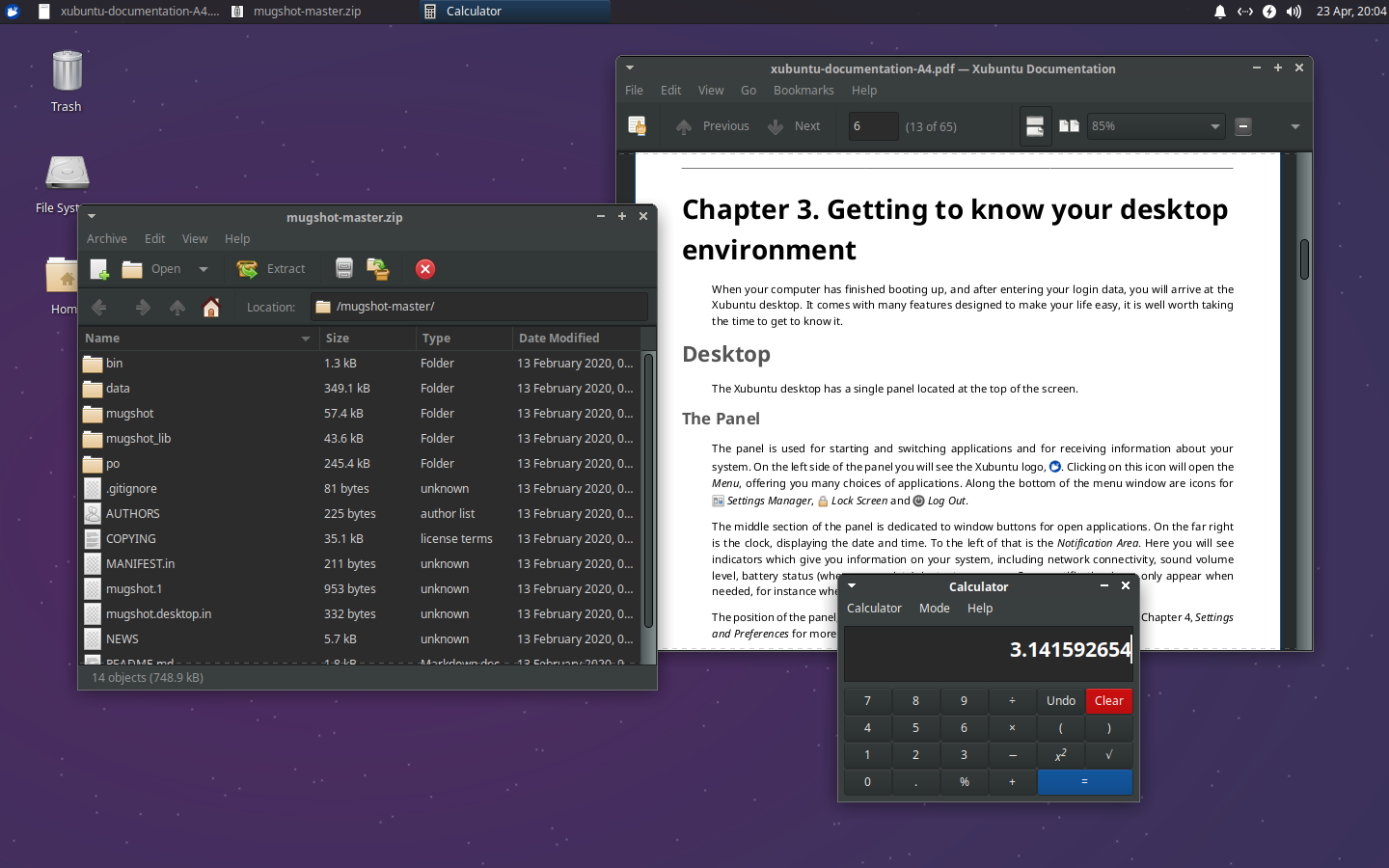The height and width of the screenshot is (868, 1389).
Task: Open the overflow dropdown at the PDF toolbar's right
Action: pos(1295,126)
